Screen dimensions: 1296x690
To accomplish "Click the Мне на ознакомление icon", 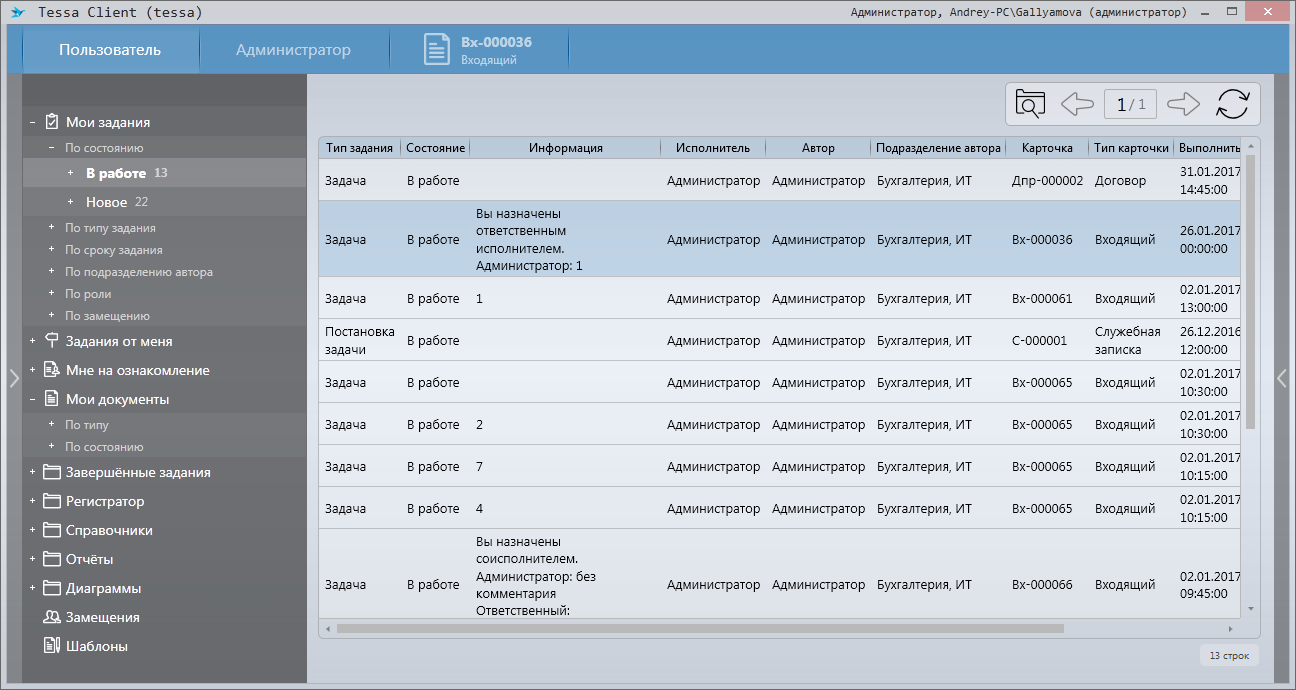I will pos(52,370).
